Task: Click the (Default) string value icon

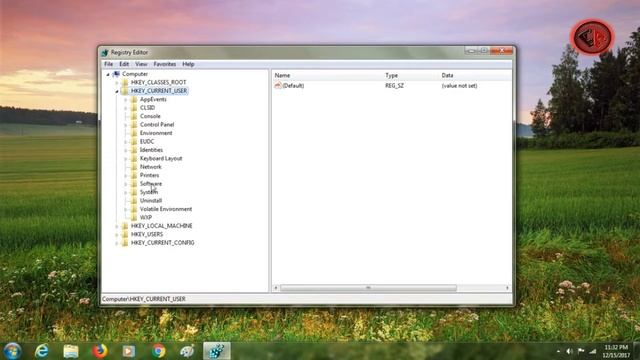Action: click(278, 85)
